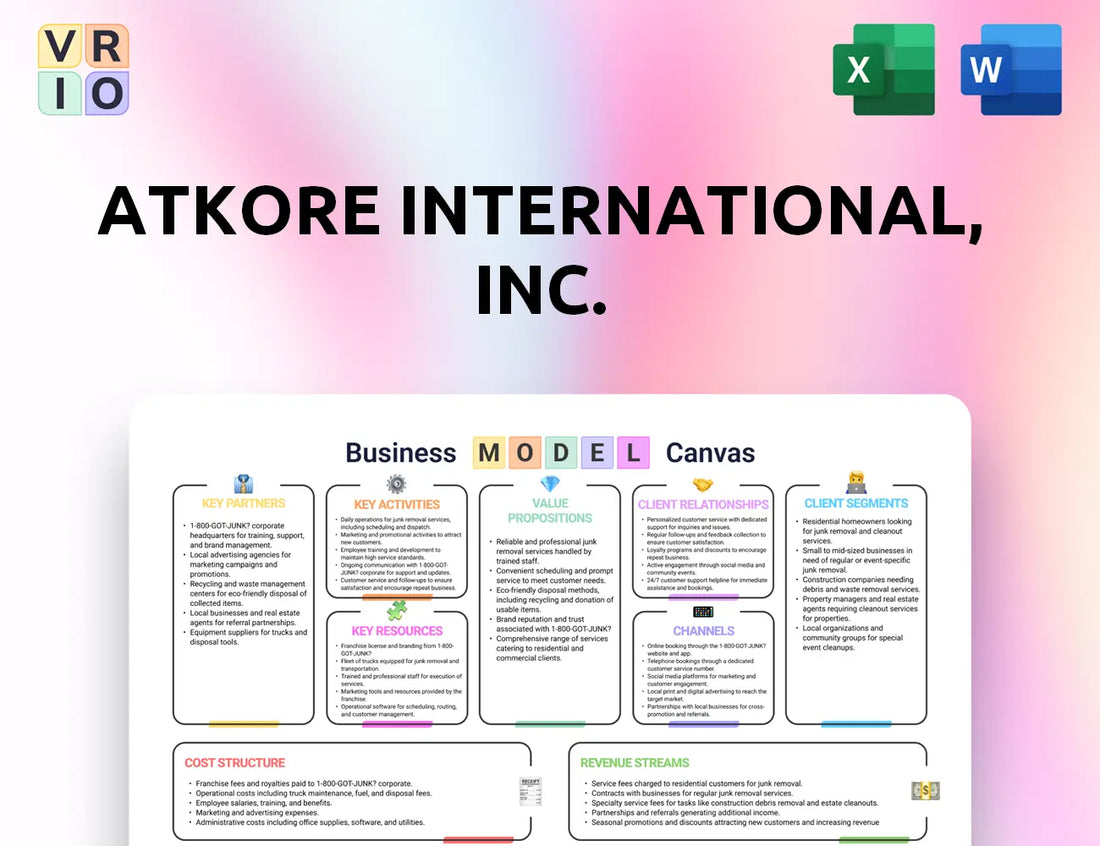Click the letter O tile in MODEL
The width and height of the screenshot is (1100, 846).
pos(525,453)
